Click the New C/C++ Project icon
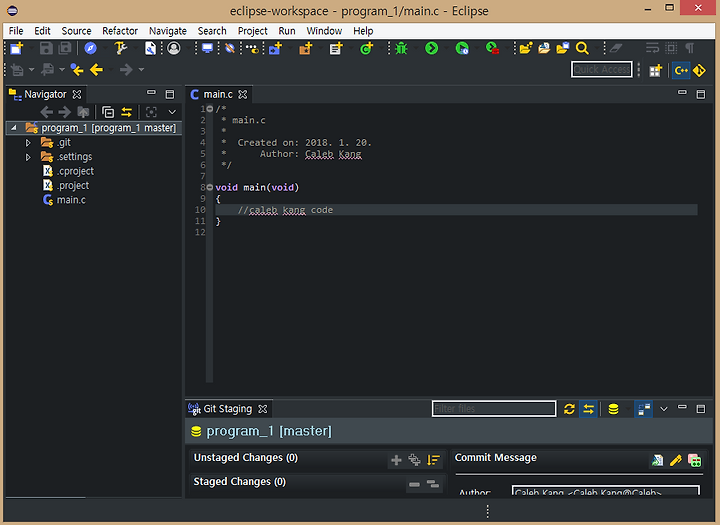The height and width of the screenshot is (525, 720). pos(276,48)
